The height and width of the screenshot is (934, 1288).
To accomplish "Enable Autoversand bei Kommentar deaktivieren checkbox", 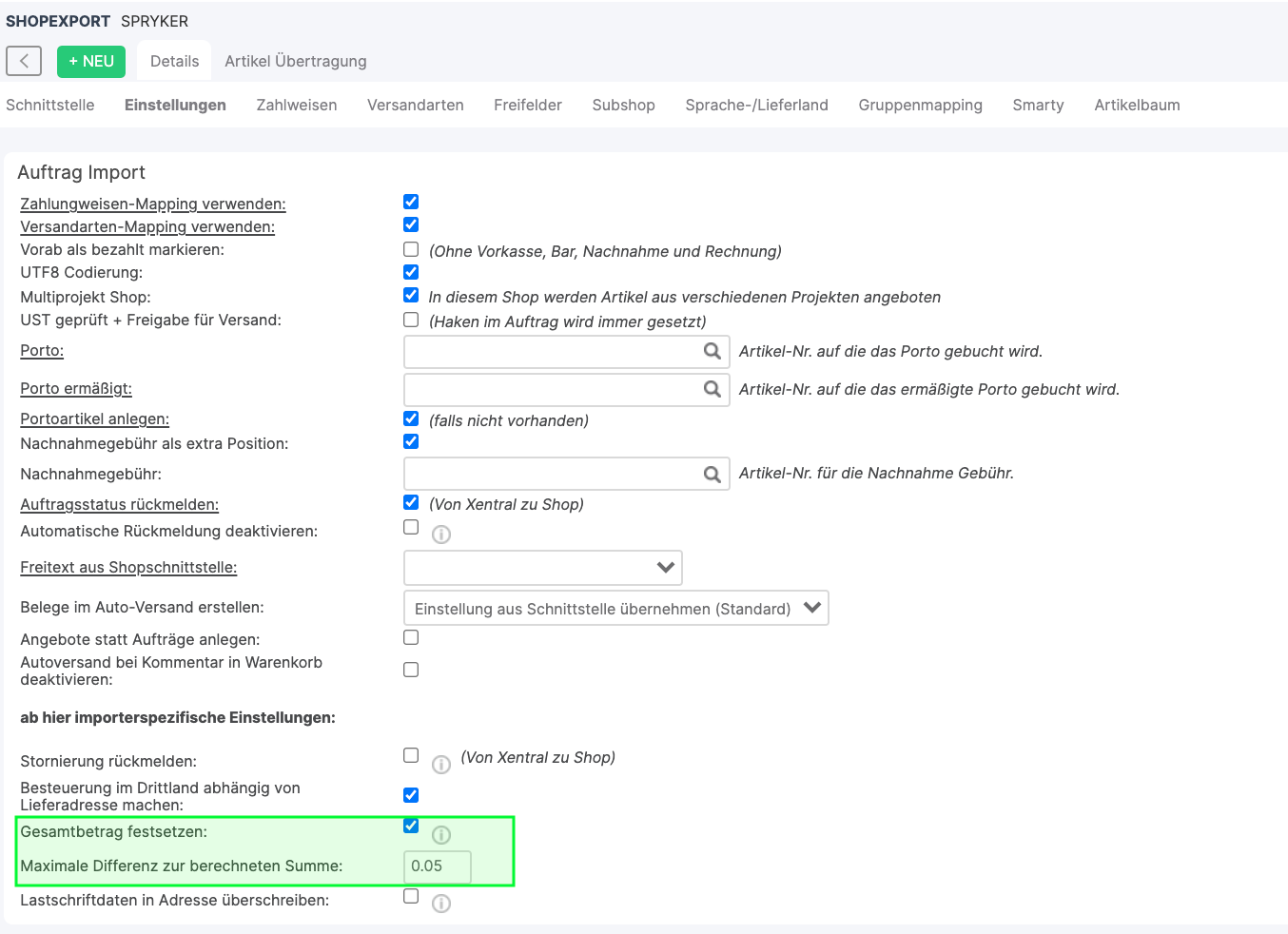I will point(411,670).
